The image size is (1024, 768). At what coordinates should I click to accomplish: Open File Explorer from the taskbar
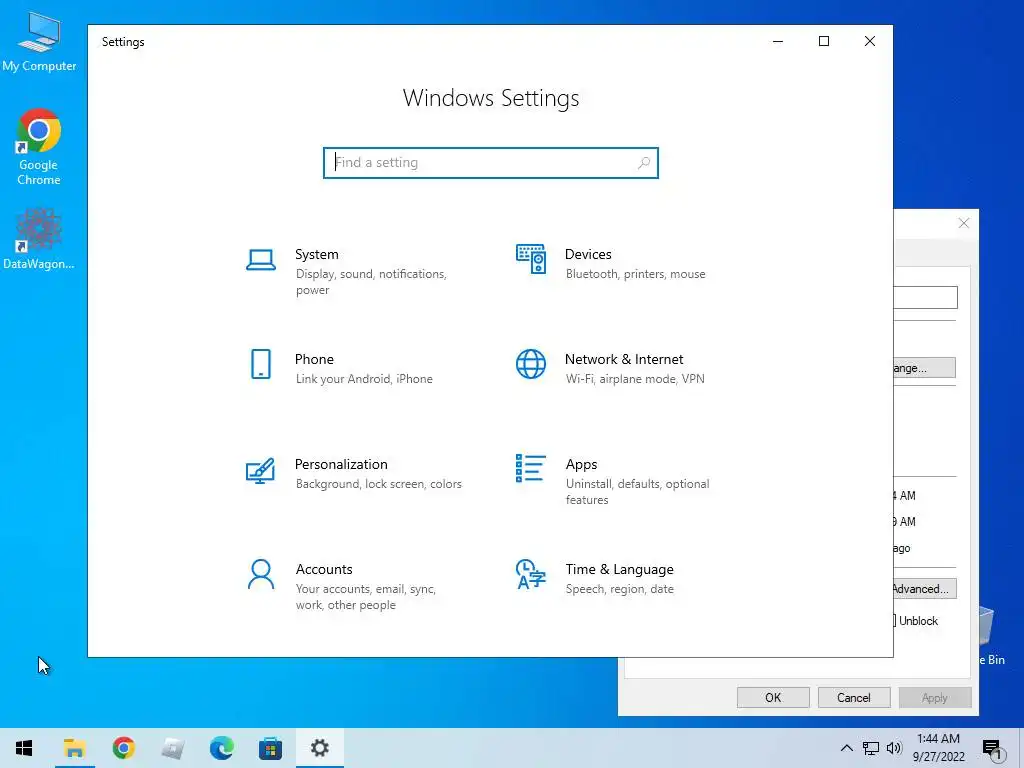click(x=74, y=748)
